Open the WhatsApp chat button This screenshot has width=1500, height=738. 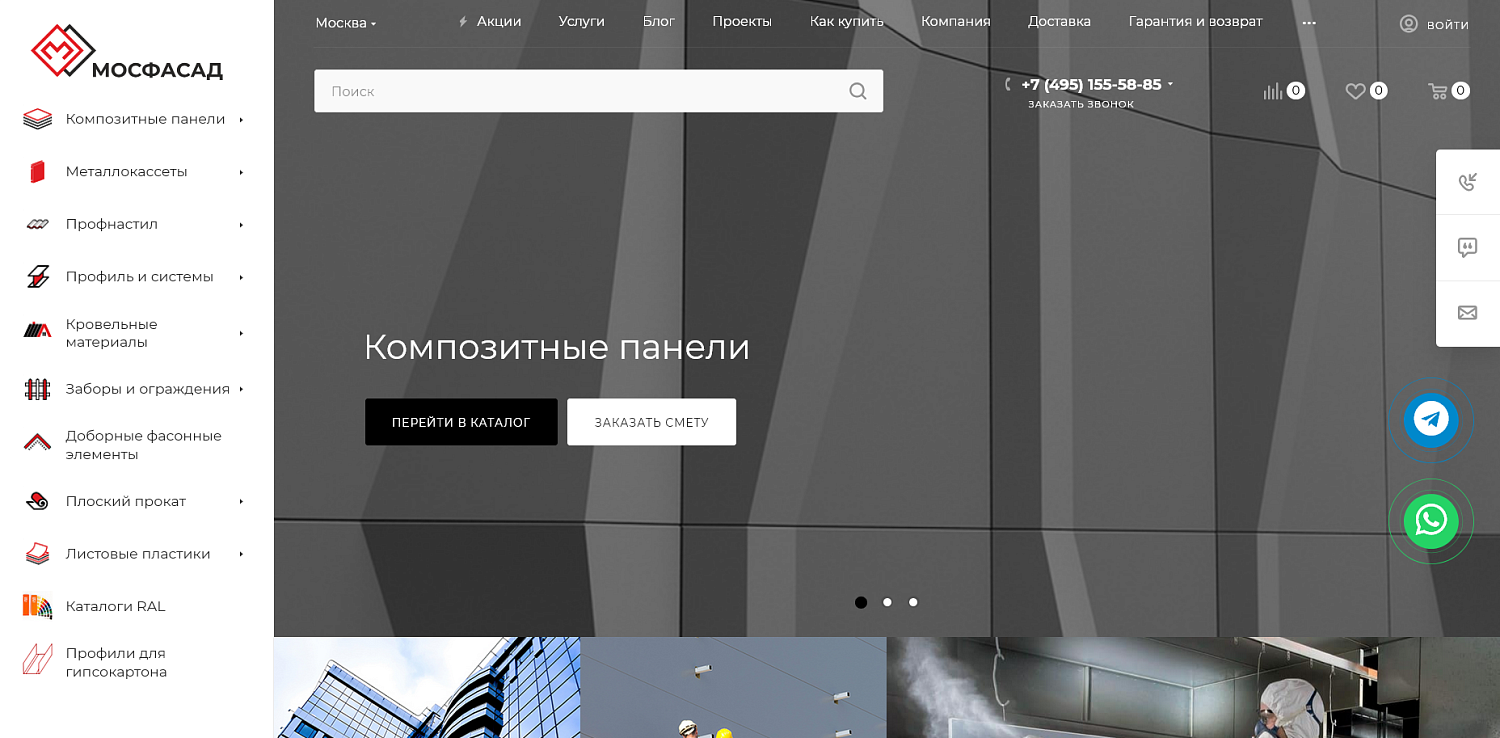coord(1431,521)
